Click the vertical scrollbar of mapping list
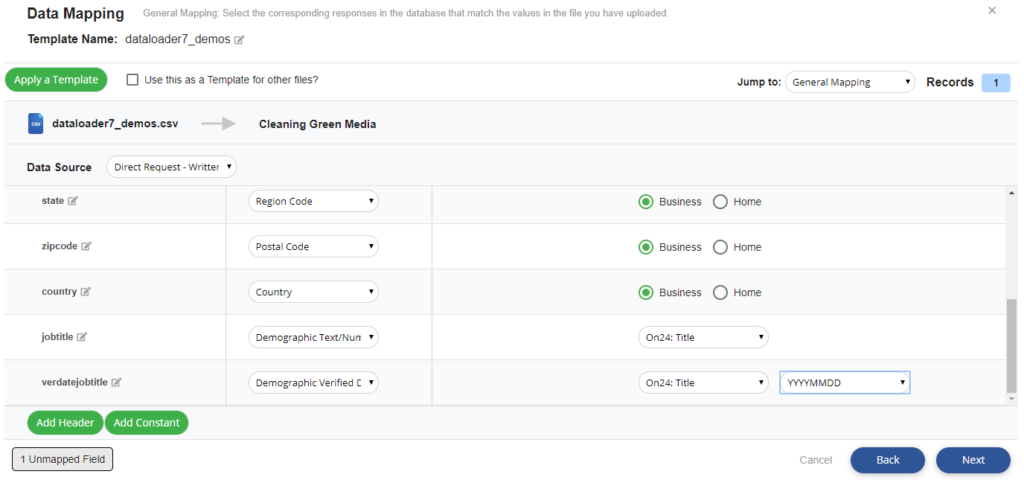 pyautogui.click(x=1011, y=340)
